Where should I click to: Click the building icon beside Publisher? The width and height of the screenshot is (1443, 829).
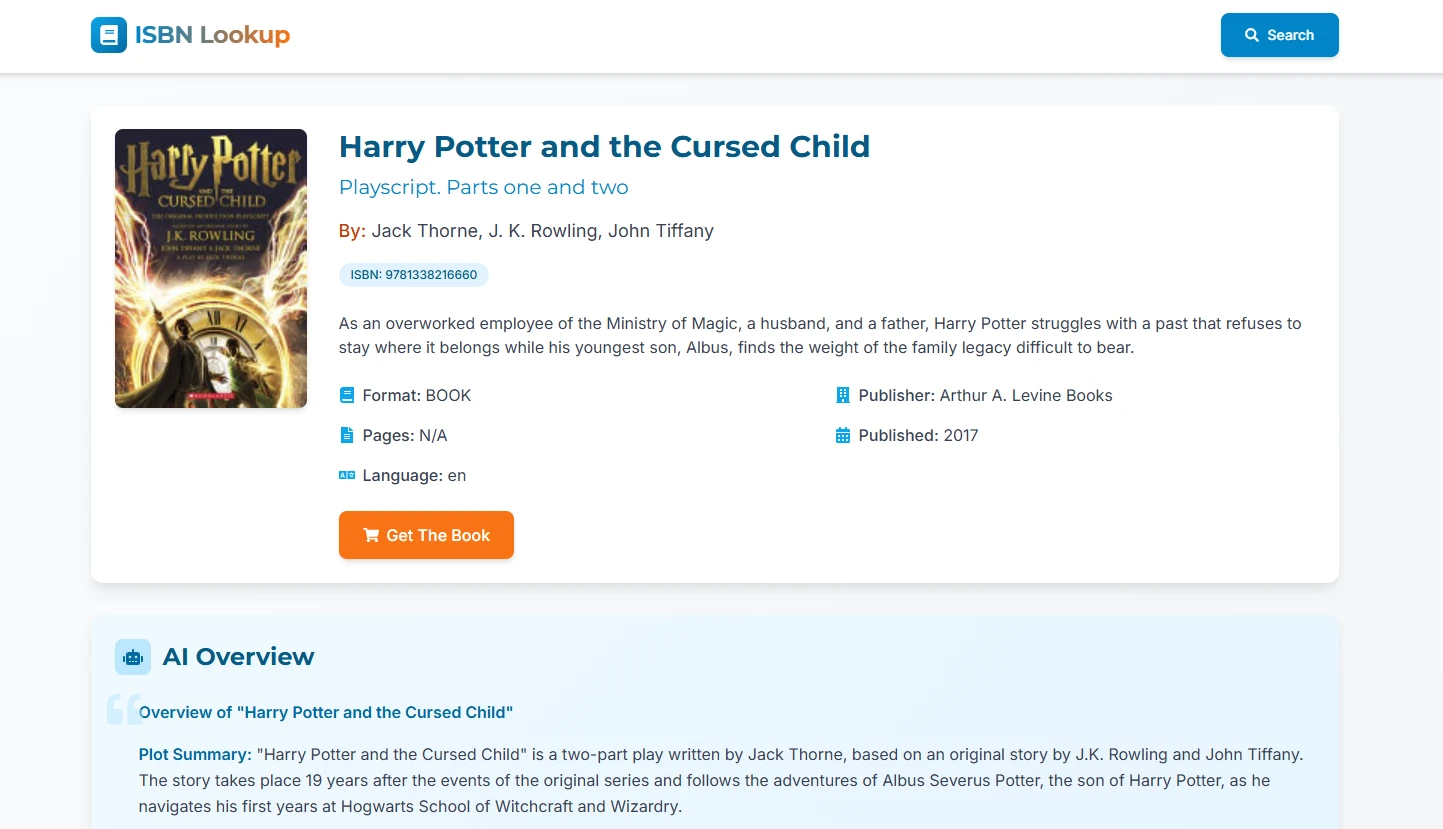pos(843,395)
